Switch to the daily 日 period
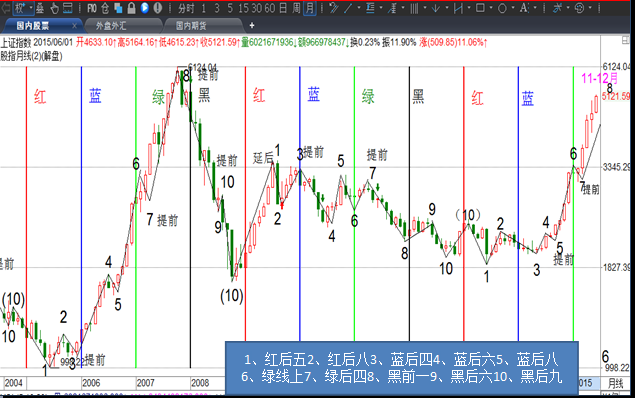This screenshot has width=635, height=398. 283,8
